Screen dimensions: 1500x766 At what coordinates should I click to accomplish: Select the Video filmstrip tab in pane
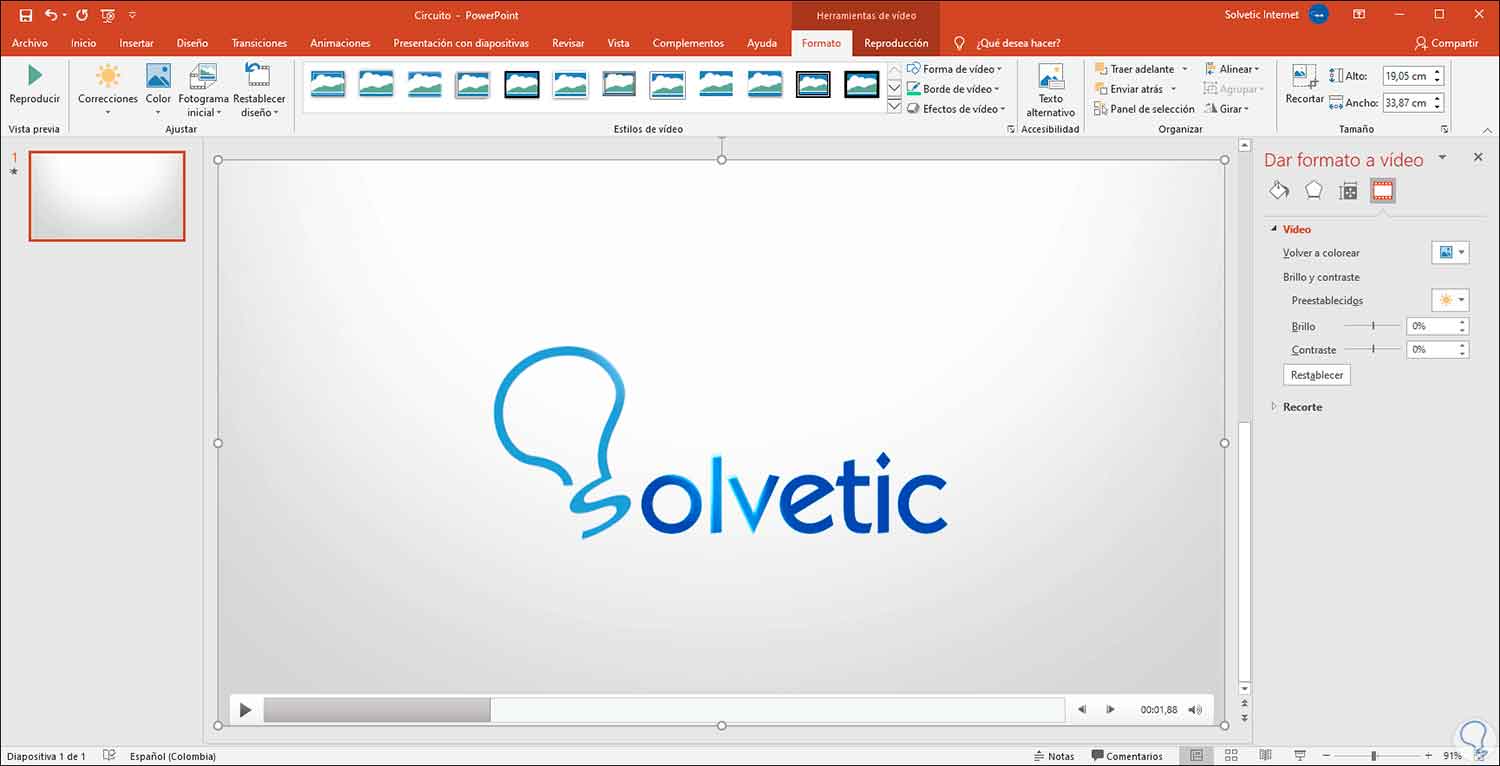1383,191
